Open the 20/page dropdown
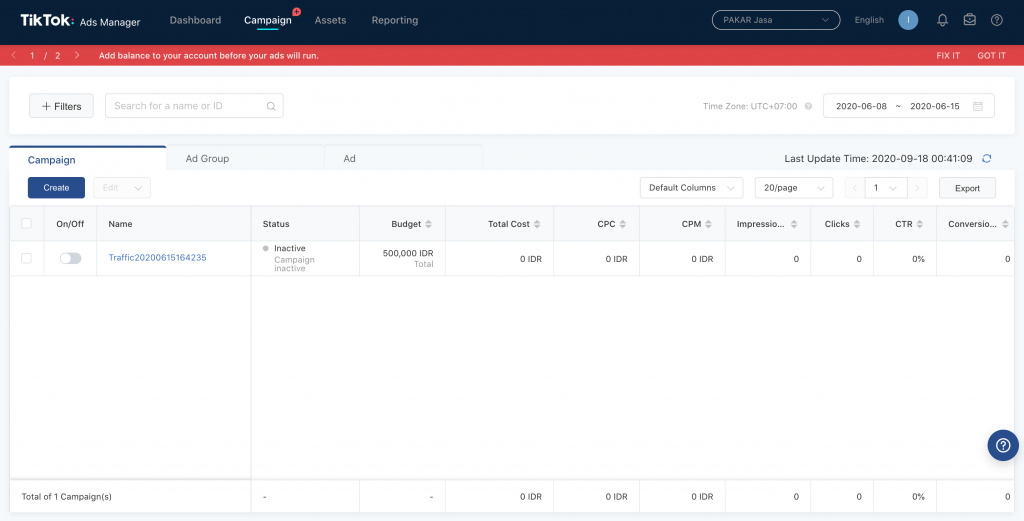Screen dimensions: 1024x521 pos(794,188)
